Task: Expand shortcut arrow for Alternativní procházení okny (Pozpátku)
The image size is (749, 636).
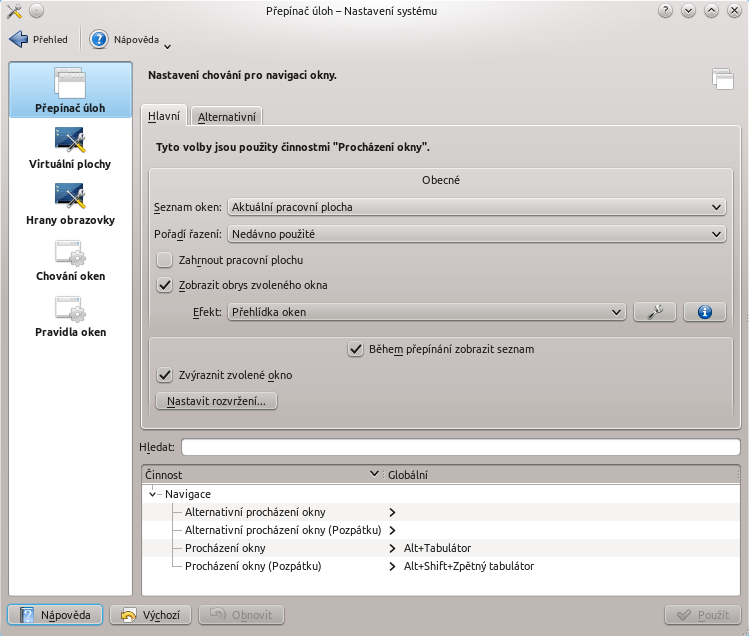Action: pyautogui.click(x=392, y=530)
